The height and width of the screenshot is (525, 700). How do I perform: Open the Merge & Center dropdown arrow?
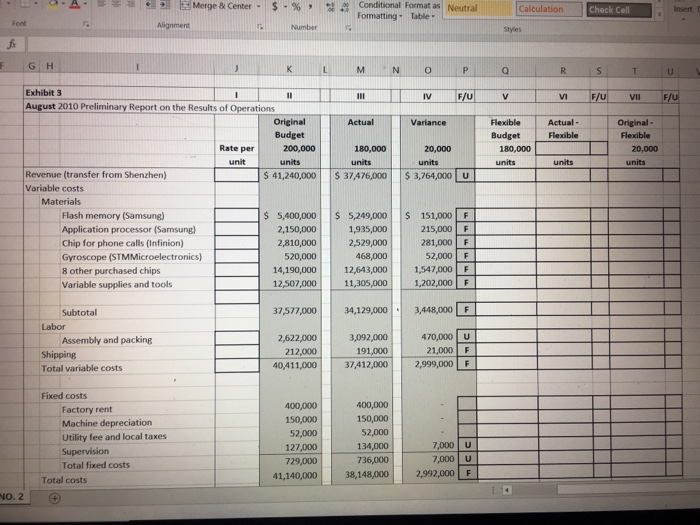[x=258, y=6]
